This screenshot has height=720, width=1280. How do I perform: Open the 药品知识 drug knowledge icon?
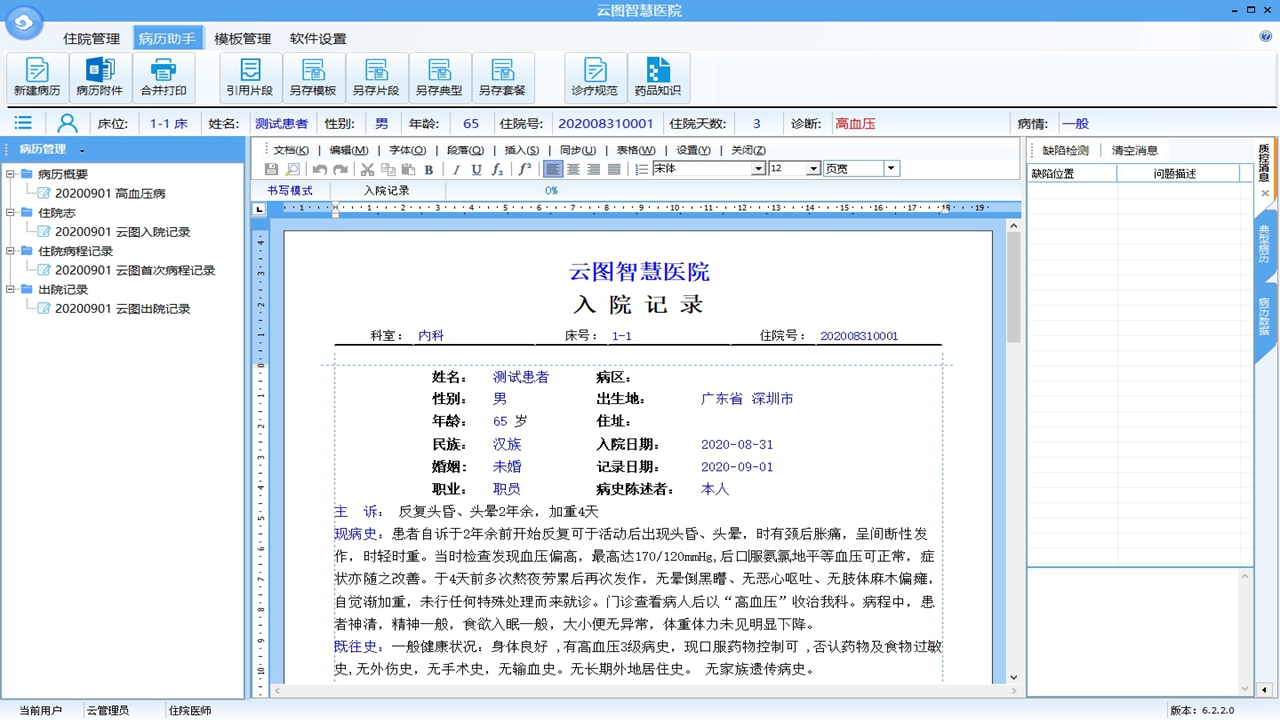point(657,76)
